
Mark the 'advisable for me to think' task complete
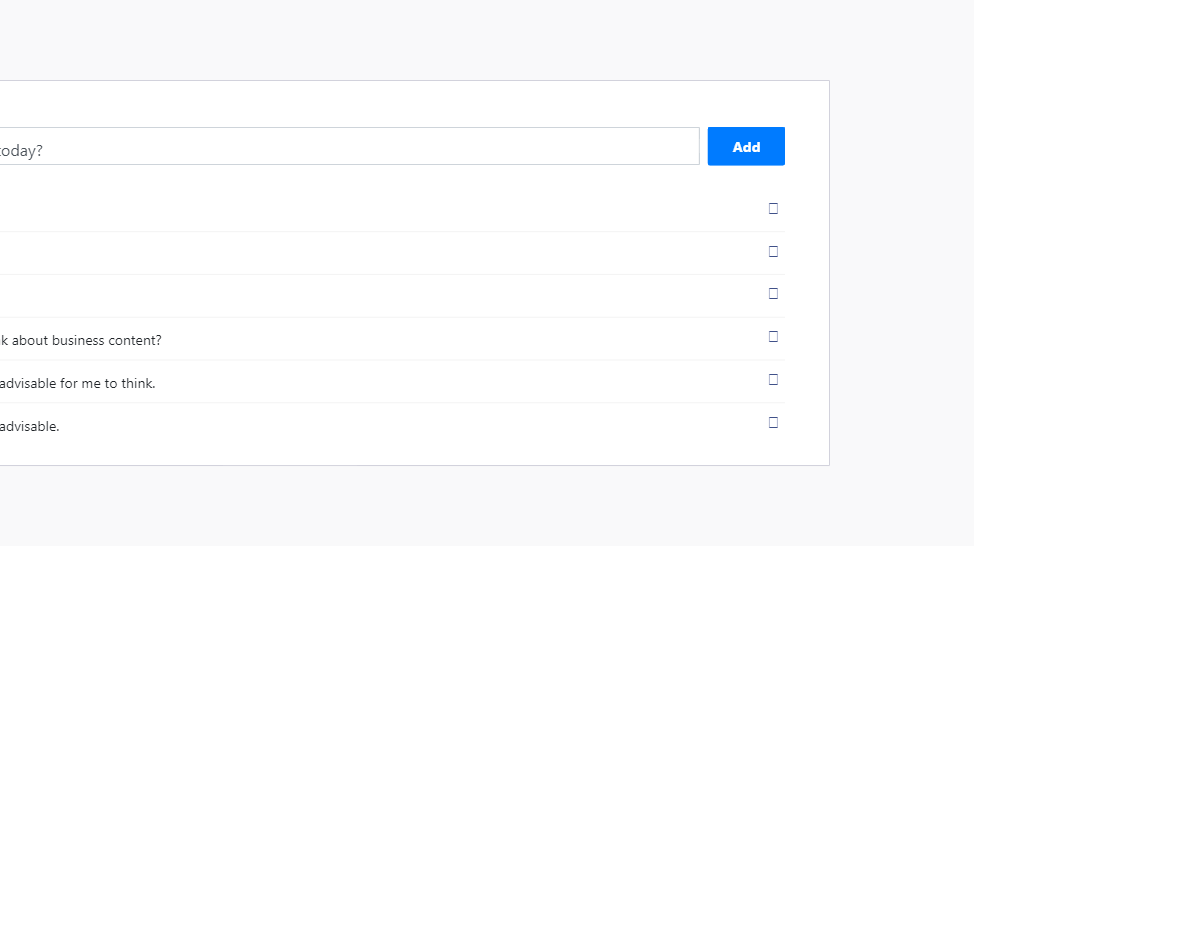773,380
